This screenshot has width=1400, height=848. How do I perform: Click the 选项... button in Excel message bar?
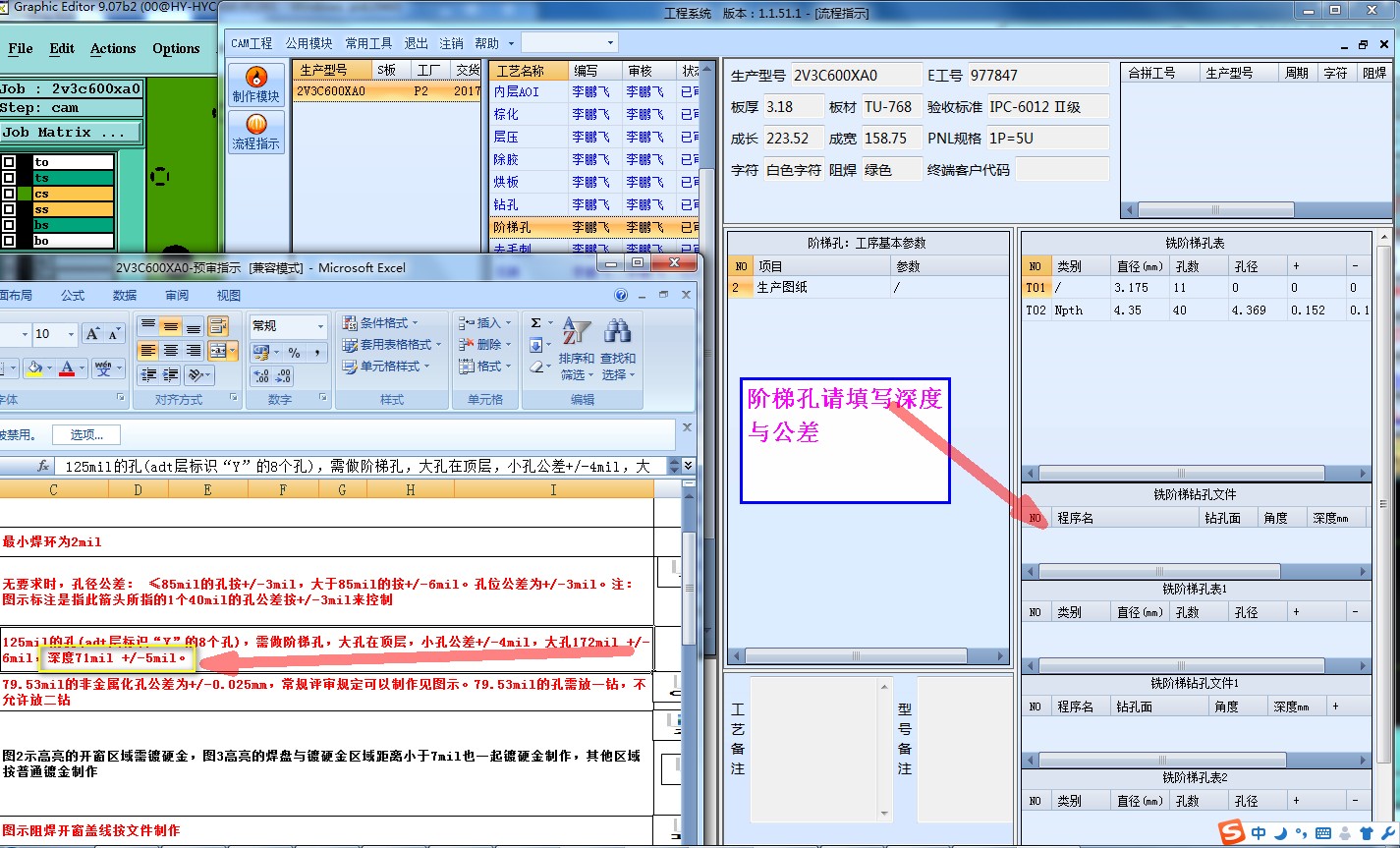coord(86,434)
